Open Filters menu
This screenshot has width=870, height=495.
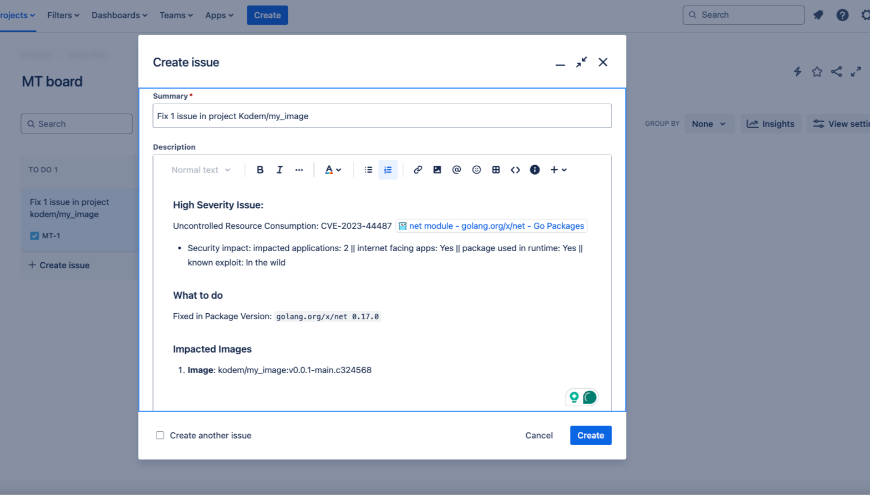click(63, 15)
